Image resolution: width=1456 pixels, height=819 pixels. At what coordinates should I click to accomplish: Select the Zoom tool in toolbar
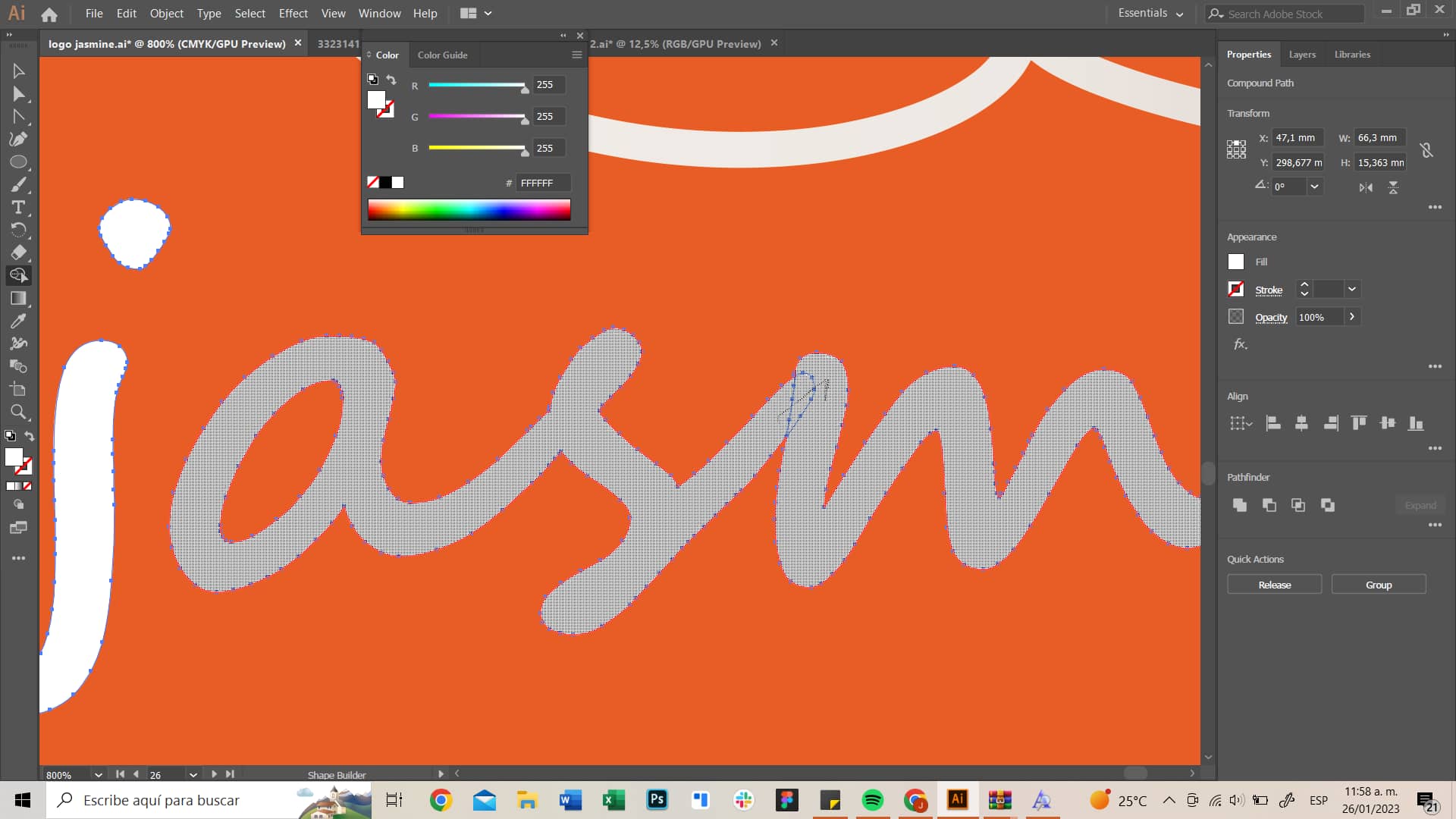[19, 412]
